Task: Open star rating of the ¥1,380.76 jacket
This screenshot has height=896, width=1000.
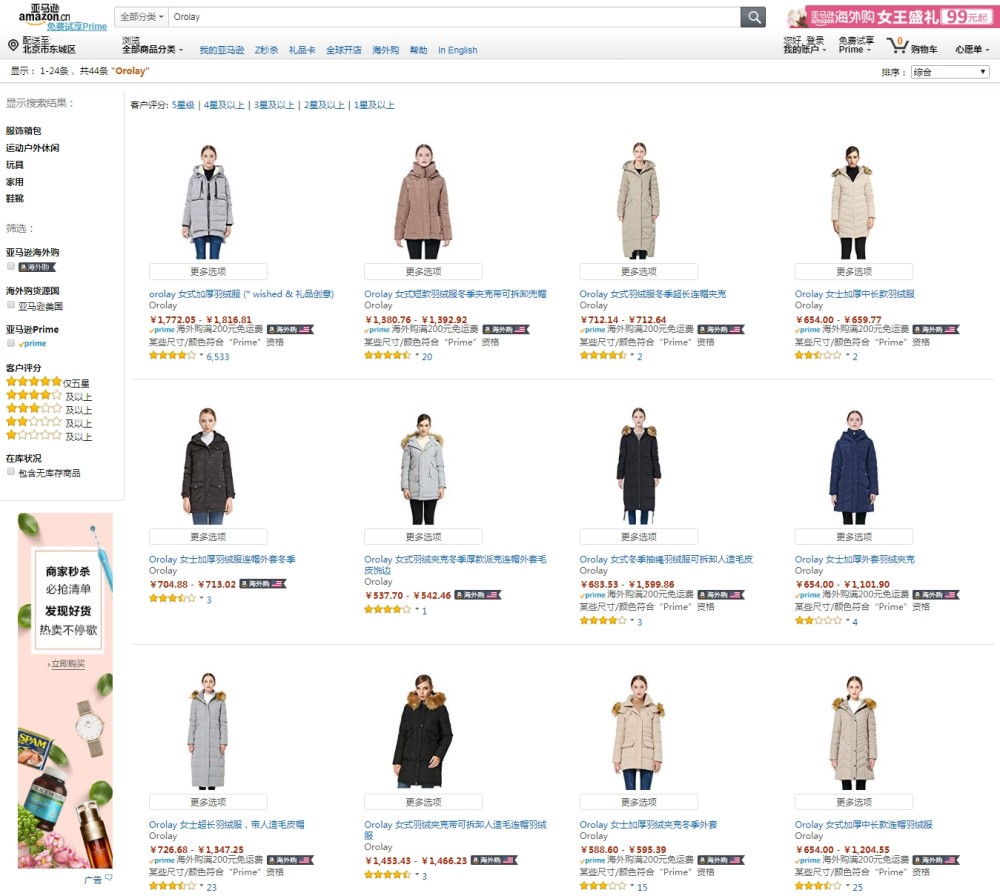Action: [387, 355]
